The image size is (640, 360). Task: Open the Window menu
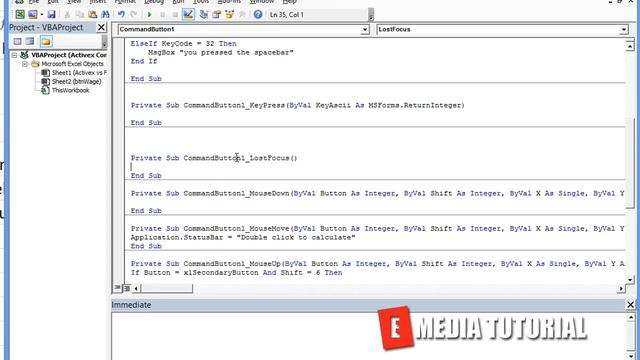[262, 2]
